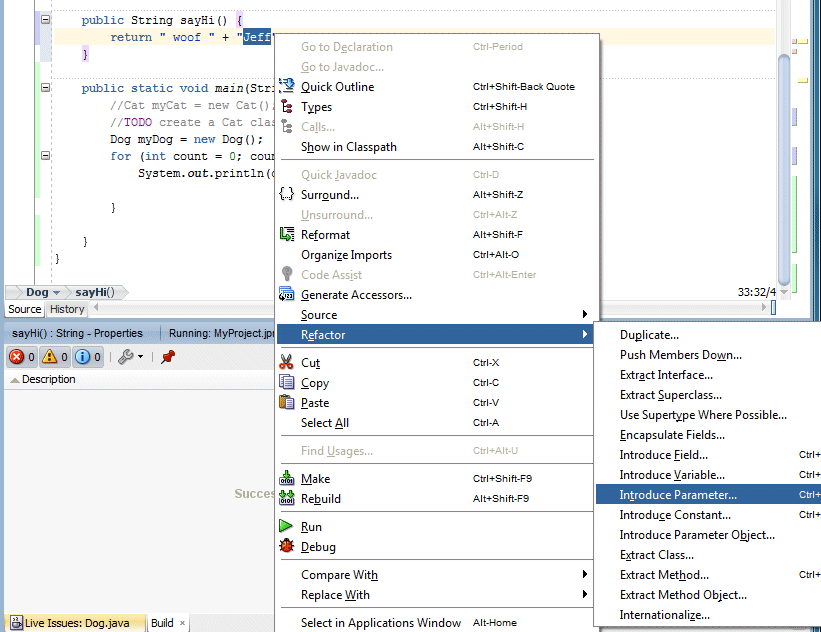Choose Extract Superclass...
821x632 pixels.
[708, 394]
